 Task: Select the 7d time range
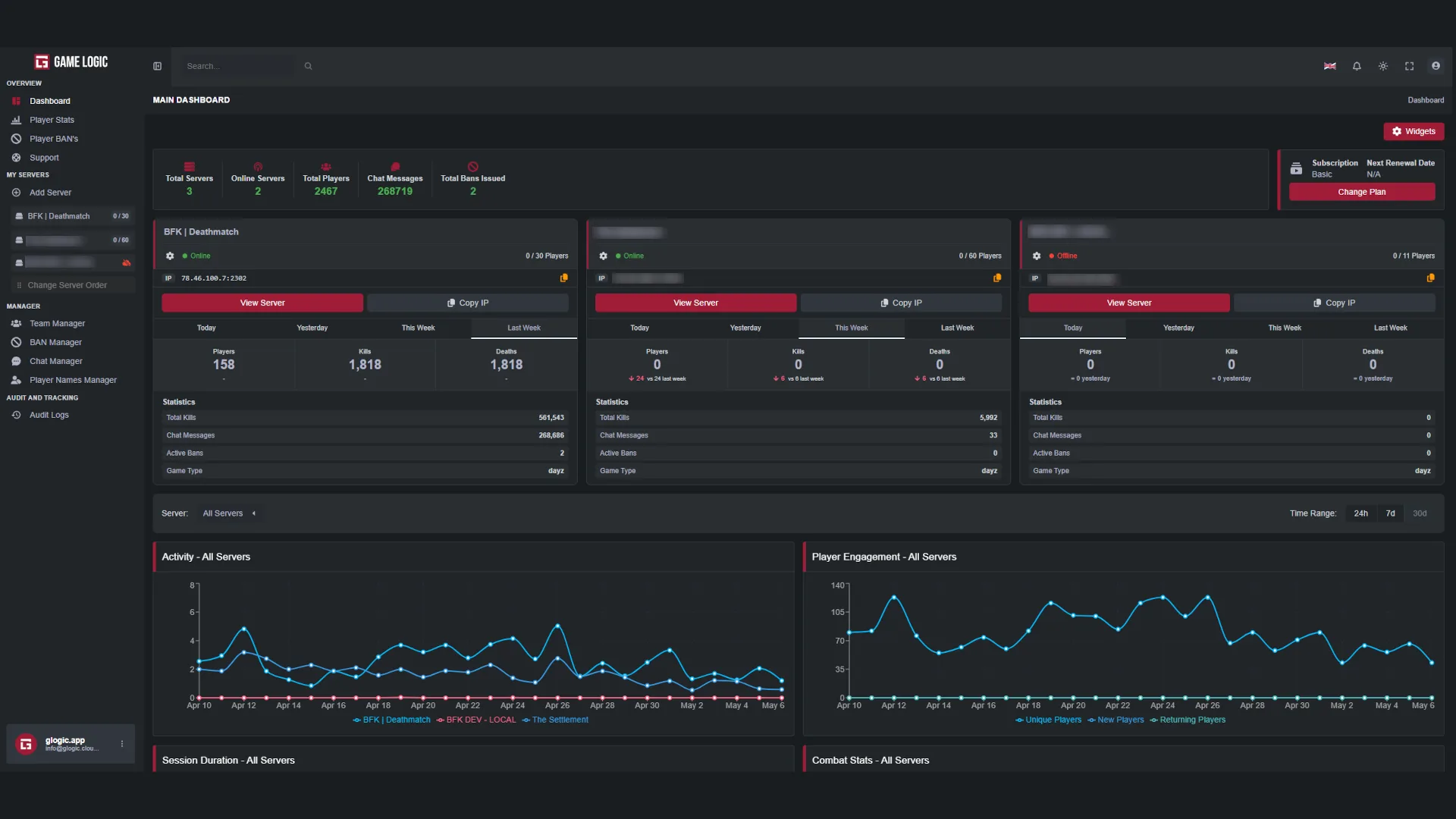(x=1391, y=513)
